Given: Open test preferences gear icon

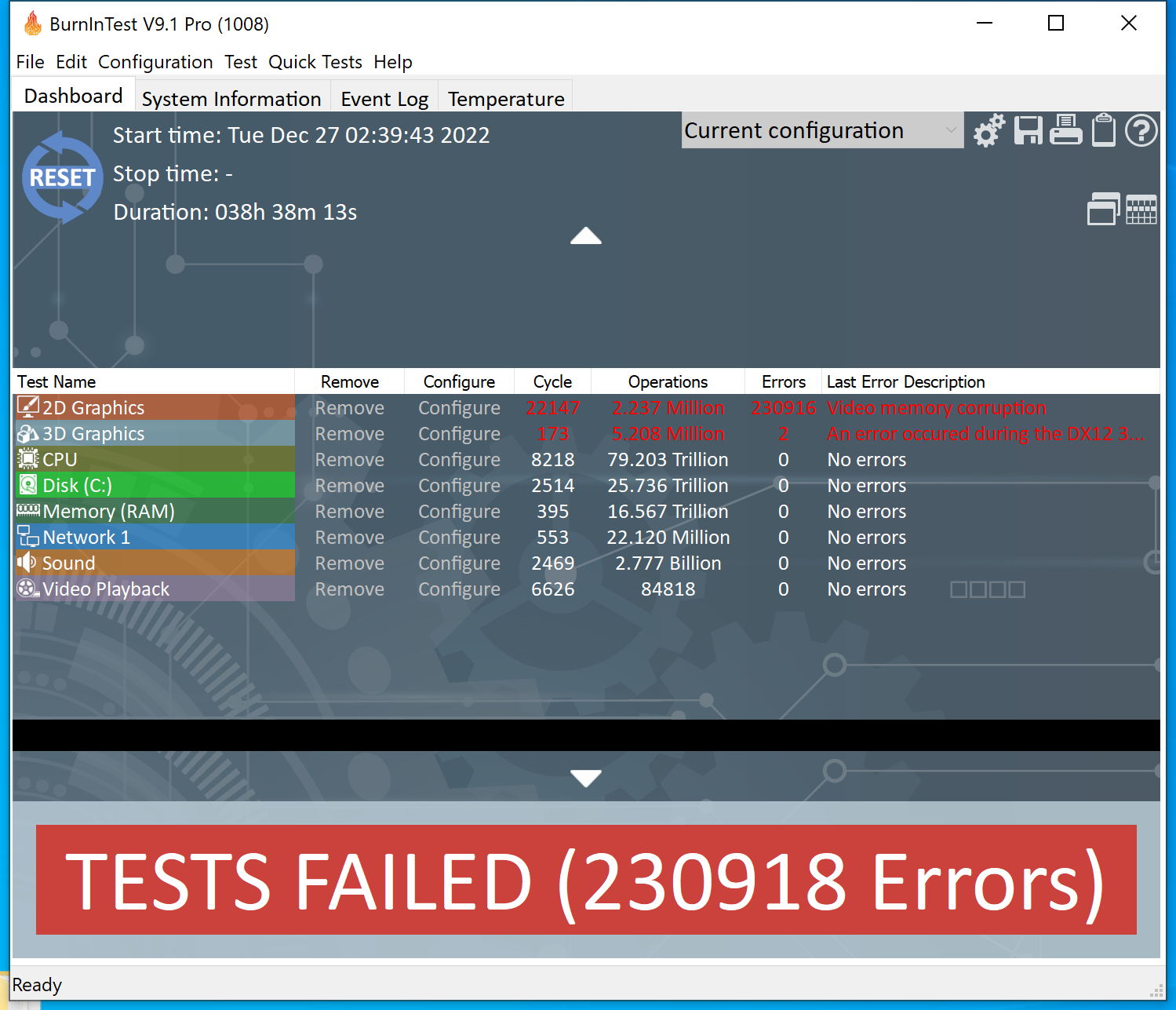Looking at the screenshot, I should (x=988, y=130).
